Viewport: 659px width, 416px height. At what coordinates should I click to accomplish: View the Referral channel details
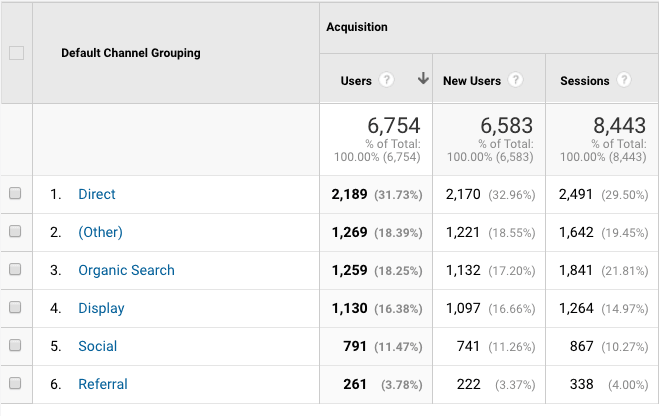[x=103, y=384]
